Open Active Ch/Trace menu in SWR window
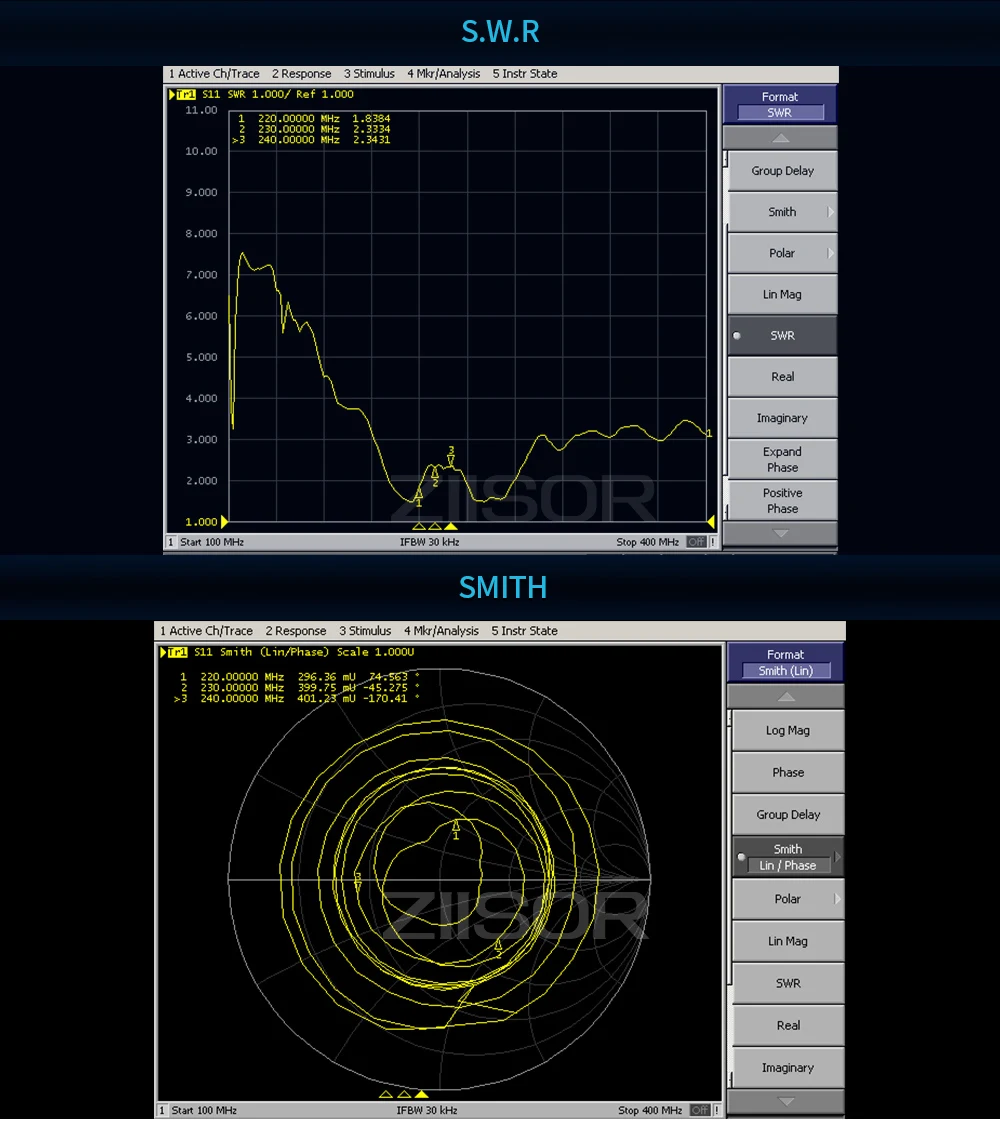This screenshot has height=1129, width=1000. point(214,73)
